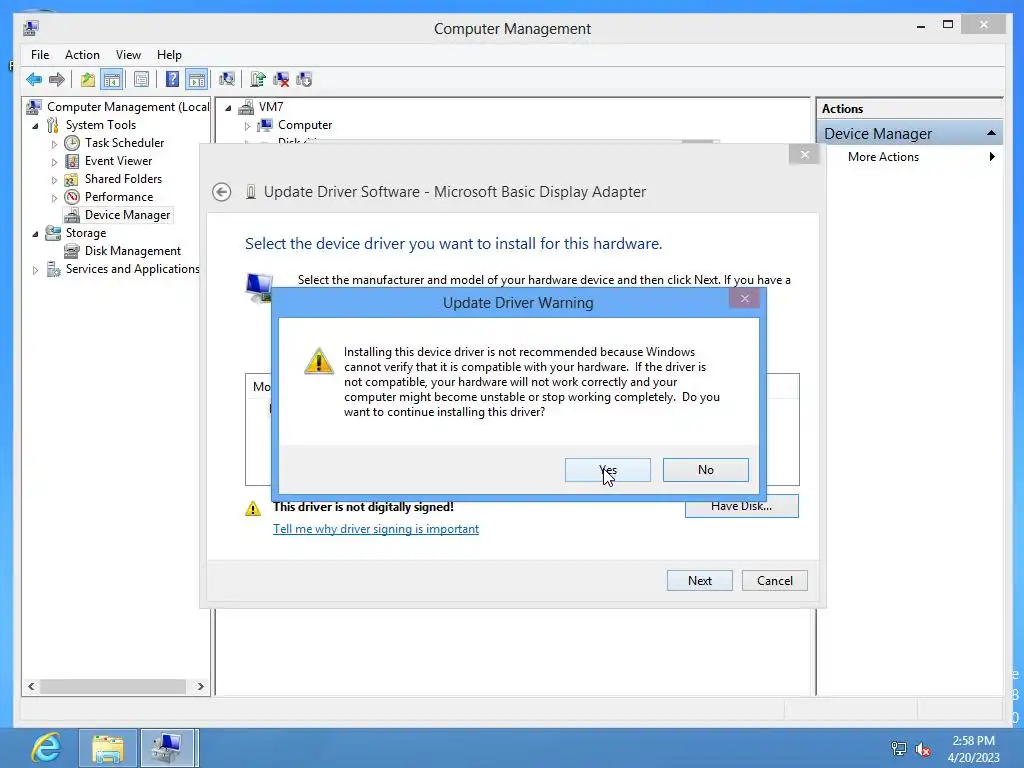The image size is (1024, 768).
Task: Close the Update Driver Software wizard window
Action: 805,155
